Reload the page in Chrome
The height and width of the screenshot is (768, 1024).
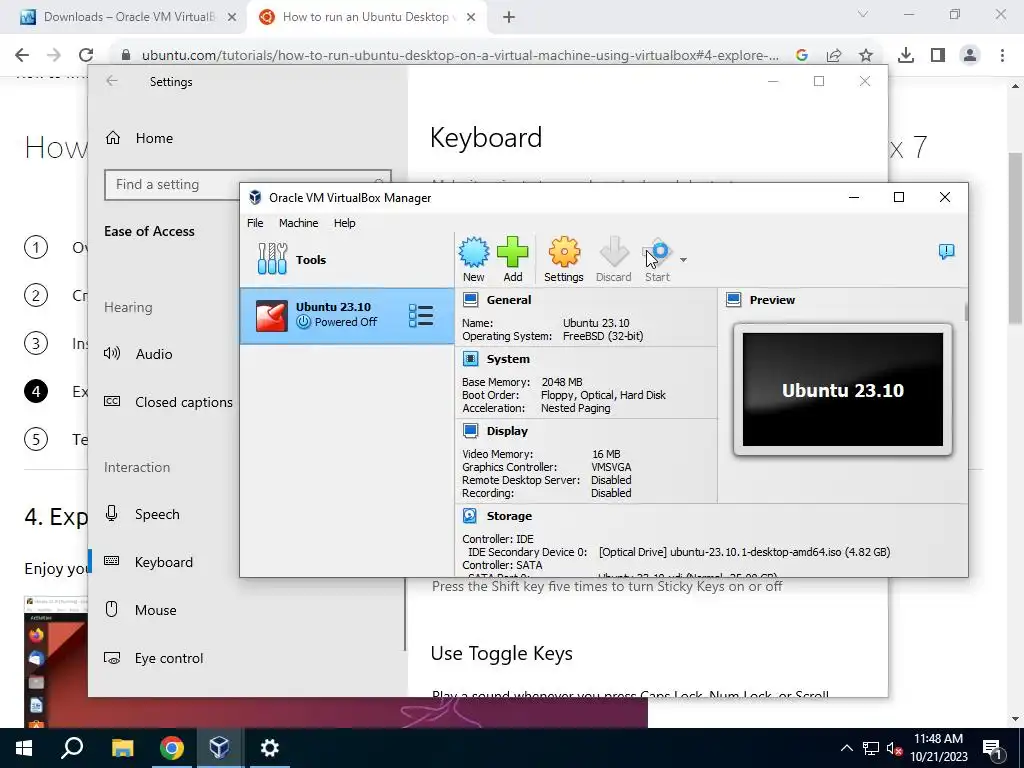86,55
